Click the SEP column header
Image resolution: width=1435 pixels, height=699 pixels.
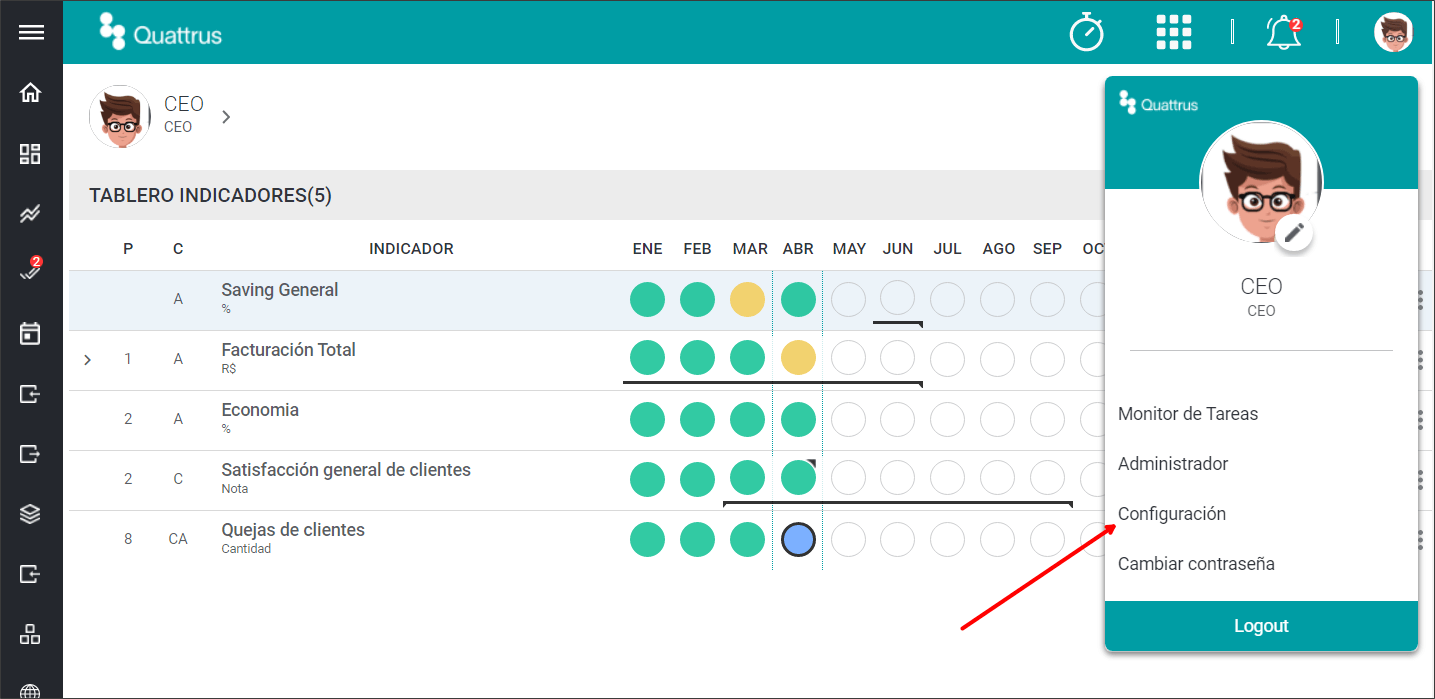click(1047, 249)
